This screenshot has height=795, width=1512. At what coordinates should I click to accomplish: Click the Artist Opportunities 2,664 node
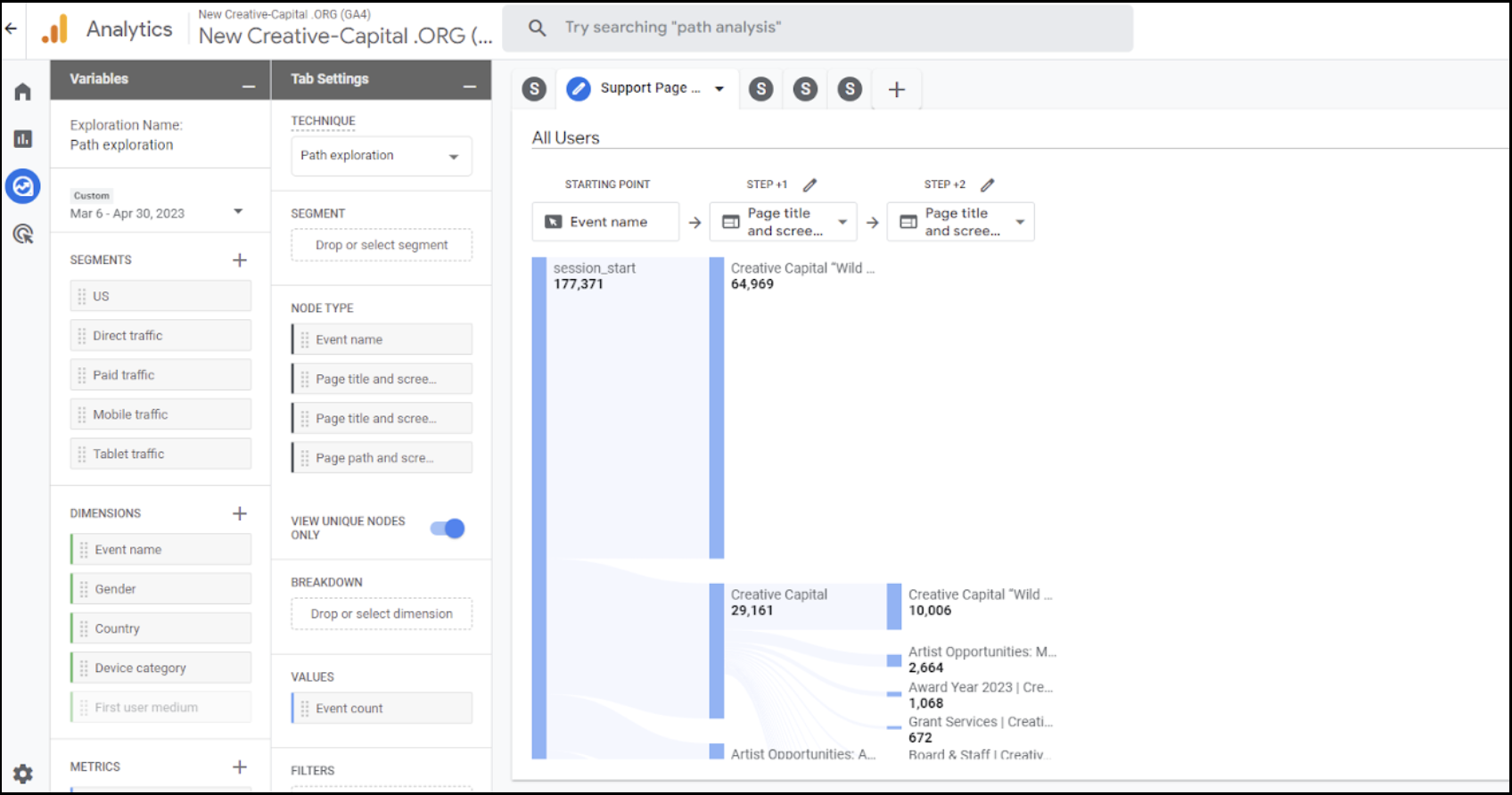pyautogui.click(x=894, y=660)
